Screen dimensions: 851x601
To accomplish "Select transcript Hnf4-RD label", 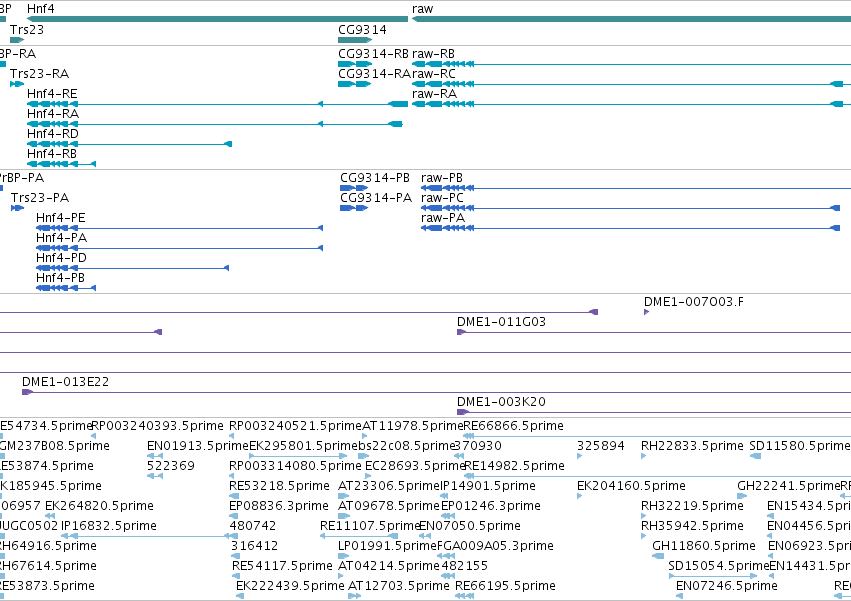I will coord(53,134).
